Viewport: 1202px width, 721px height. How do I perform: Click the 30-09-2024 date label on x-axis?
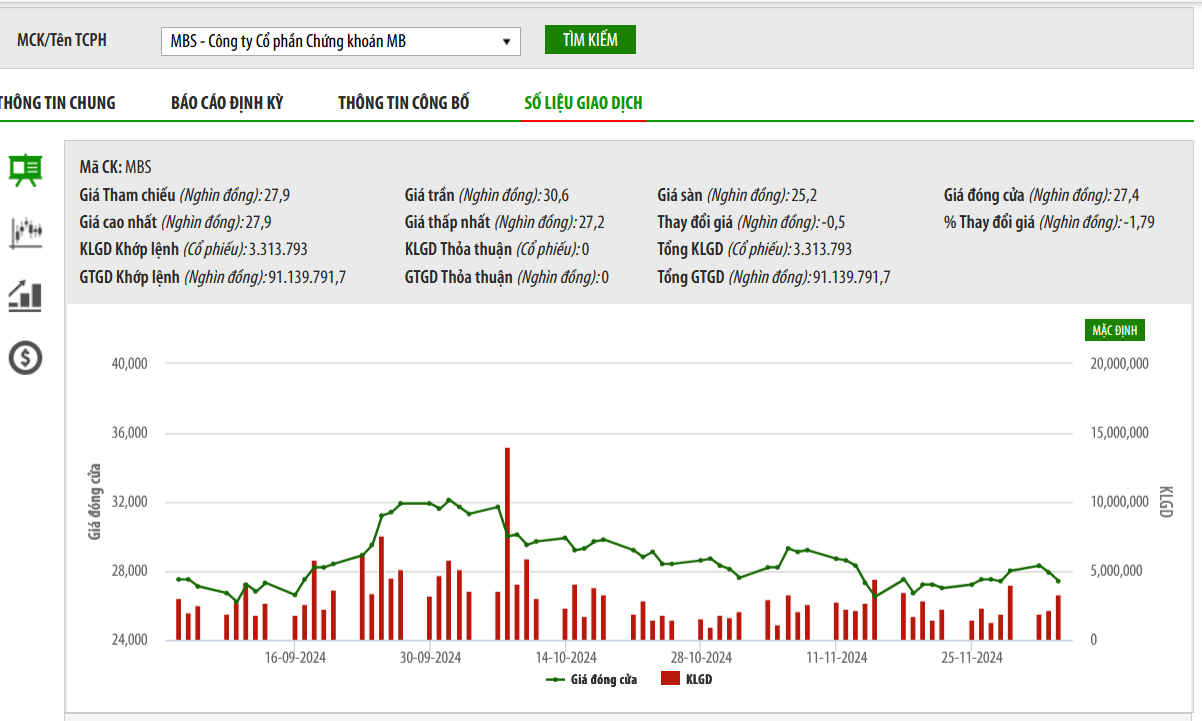(x=430, y=657)
